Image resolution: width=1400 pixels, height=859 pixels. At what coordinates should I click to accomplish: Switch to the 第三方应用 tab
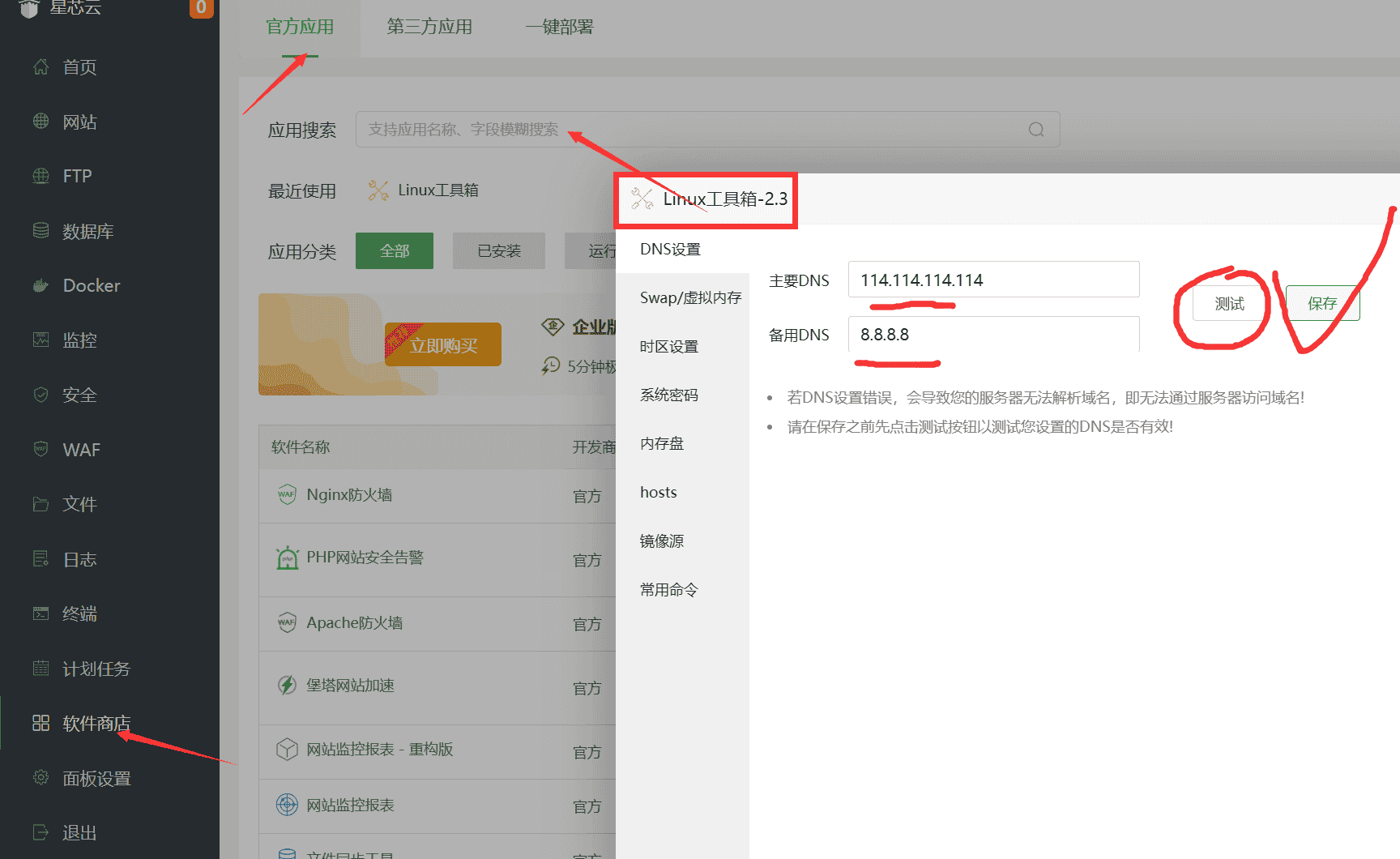[x=429, y=27]
